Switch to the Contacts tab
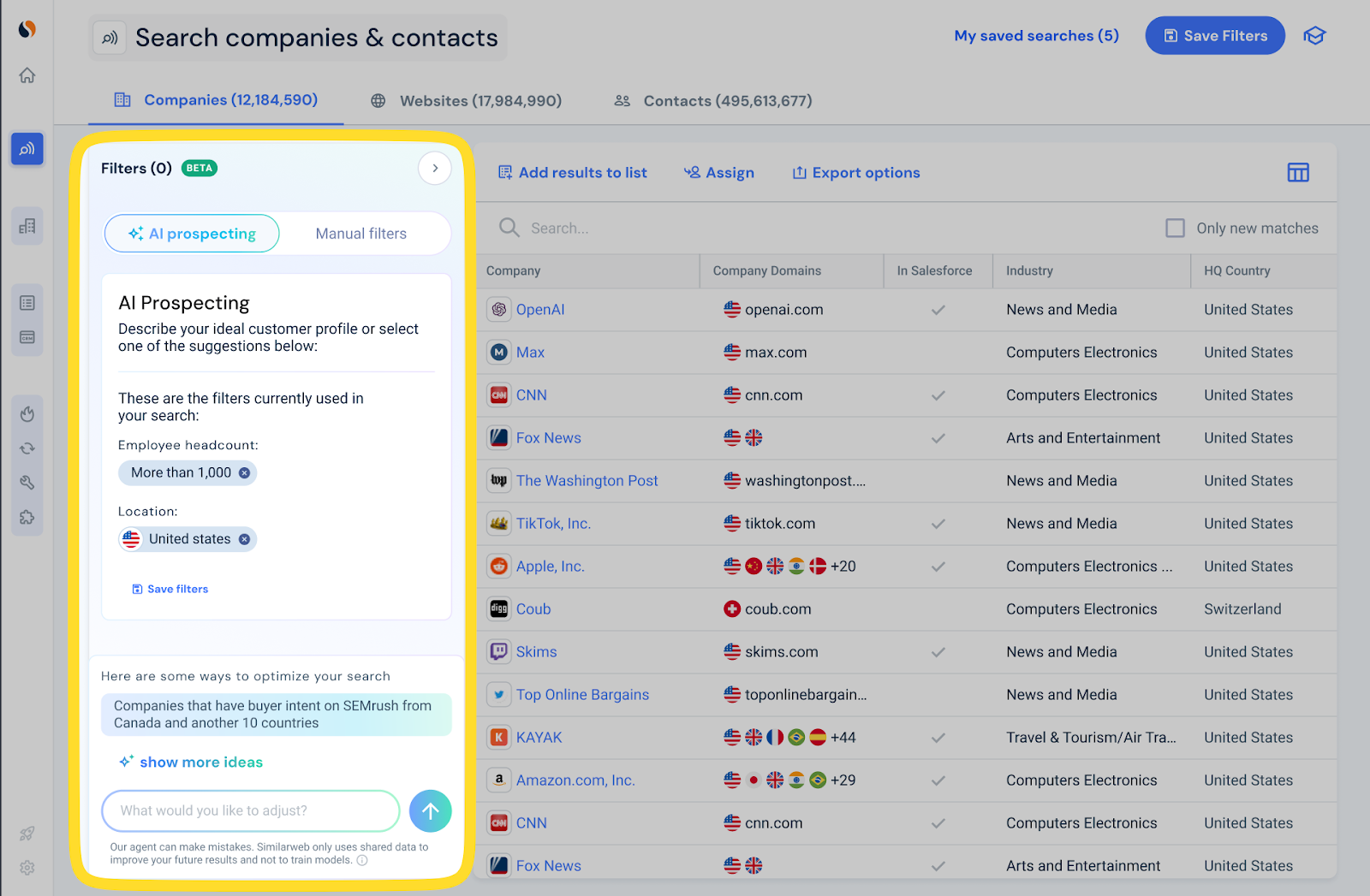This screenshot has width=1370, height=896. [x=713, y=101]
